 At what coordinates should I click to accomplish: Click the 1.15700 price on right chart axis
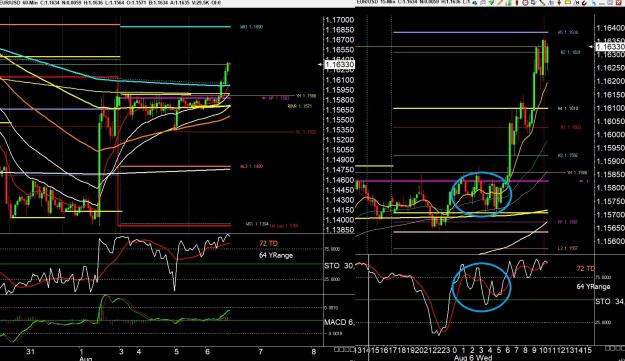point(610,215)
